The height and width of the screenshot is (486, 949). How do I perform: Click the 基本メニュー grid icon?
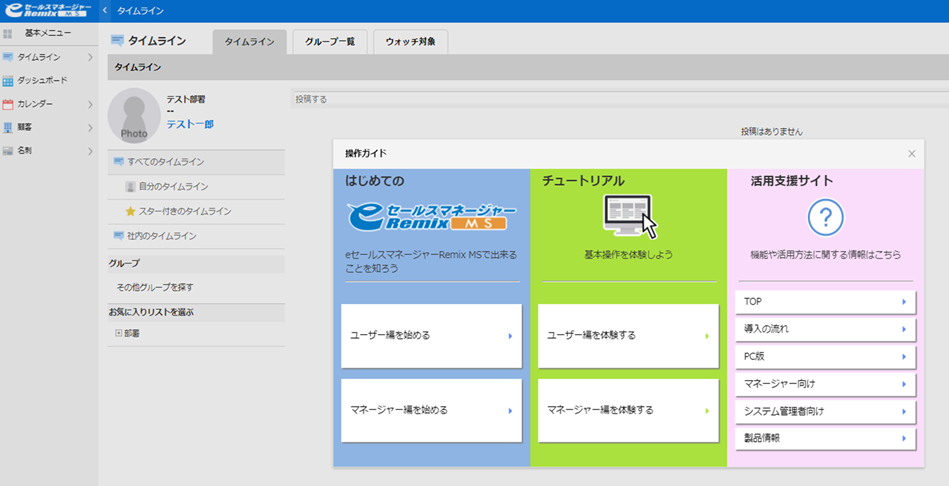[x=8, y=33]
